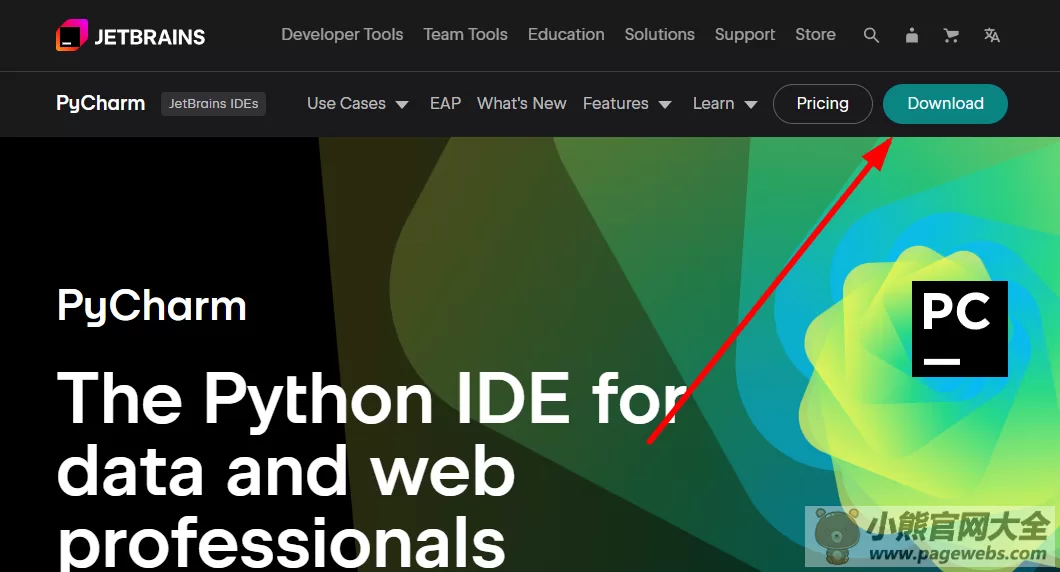Expand the Features dropdown
Screen dimensions: 1060x572
point(627,103)
